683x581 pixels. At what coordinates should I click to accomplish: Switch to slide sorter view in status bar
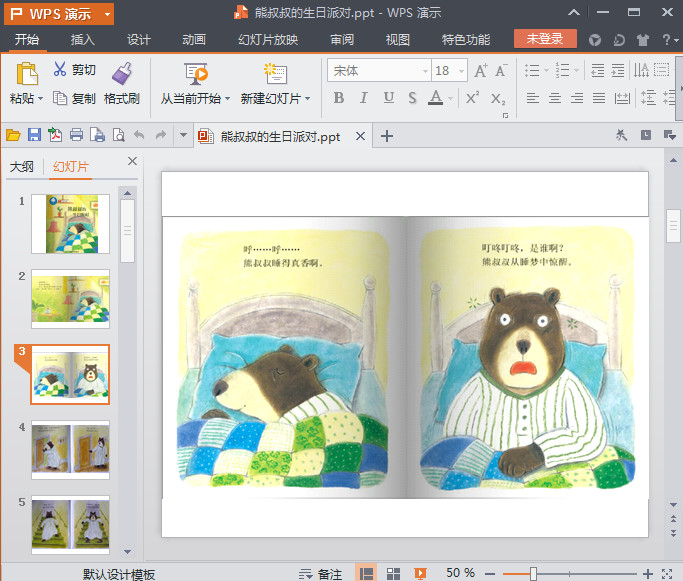[x=393, y=573]
